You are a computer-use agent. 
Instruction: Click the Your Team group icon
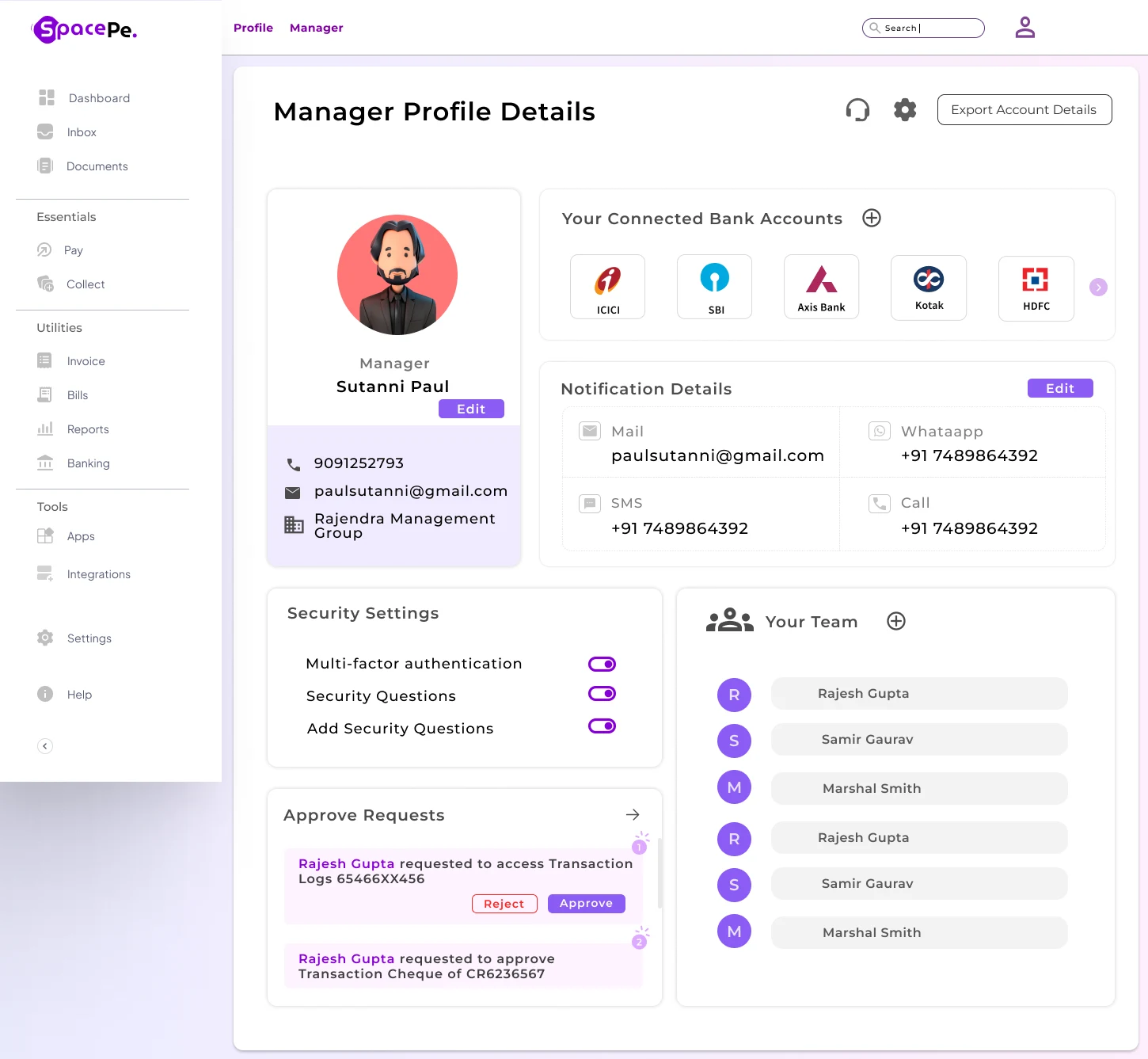point(729,620)
